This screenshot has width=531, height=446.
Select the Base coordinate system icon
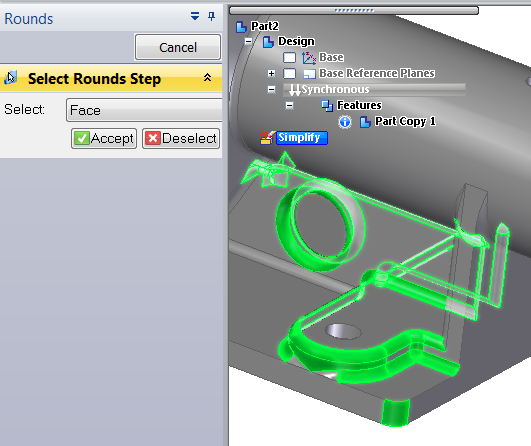point(309,58)
